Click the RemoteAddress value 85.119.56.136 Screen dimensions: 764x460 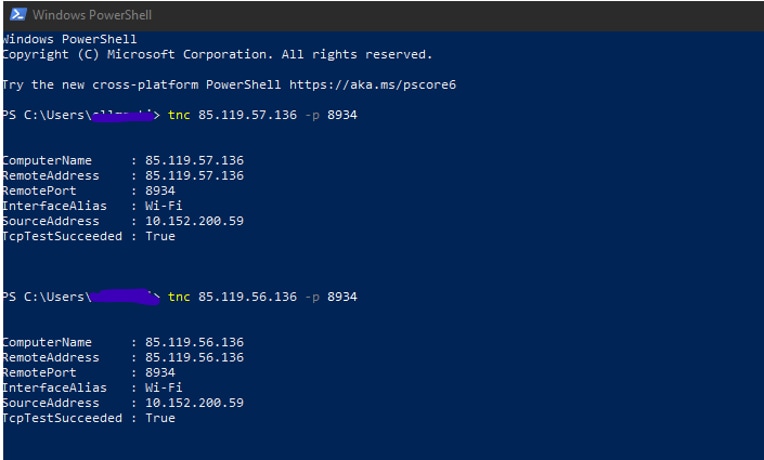(194, 357)
